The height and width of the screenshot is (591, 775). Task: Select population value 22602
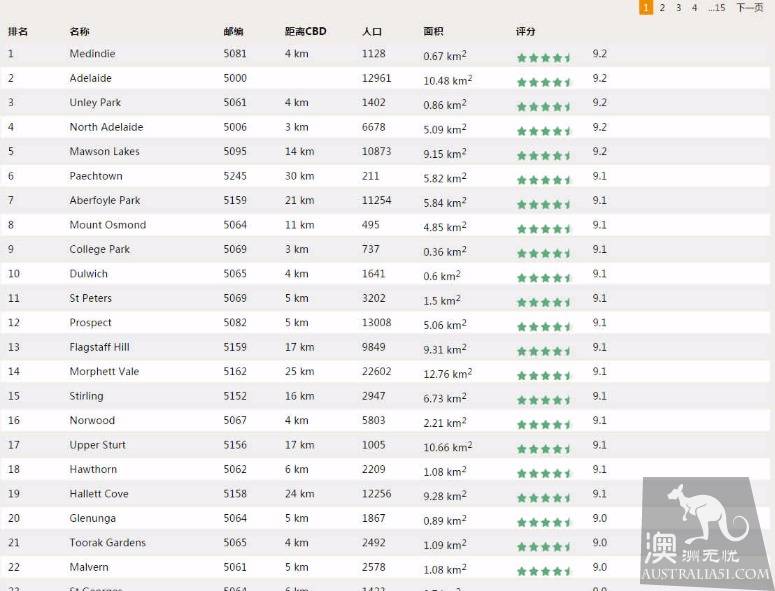click(x=376, y=372)
